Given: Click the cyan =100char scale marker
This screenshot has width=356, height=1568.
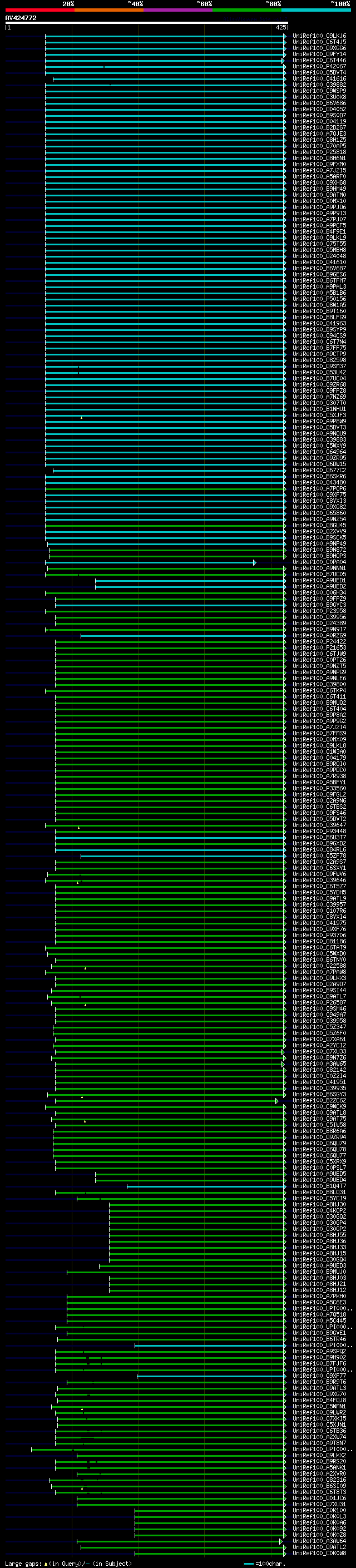Looking at the screenshot, I should (x=248, y=1564).
